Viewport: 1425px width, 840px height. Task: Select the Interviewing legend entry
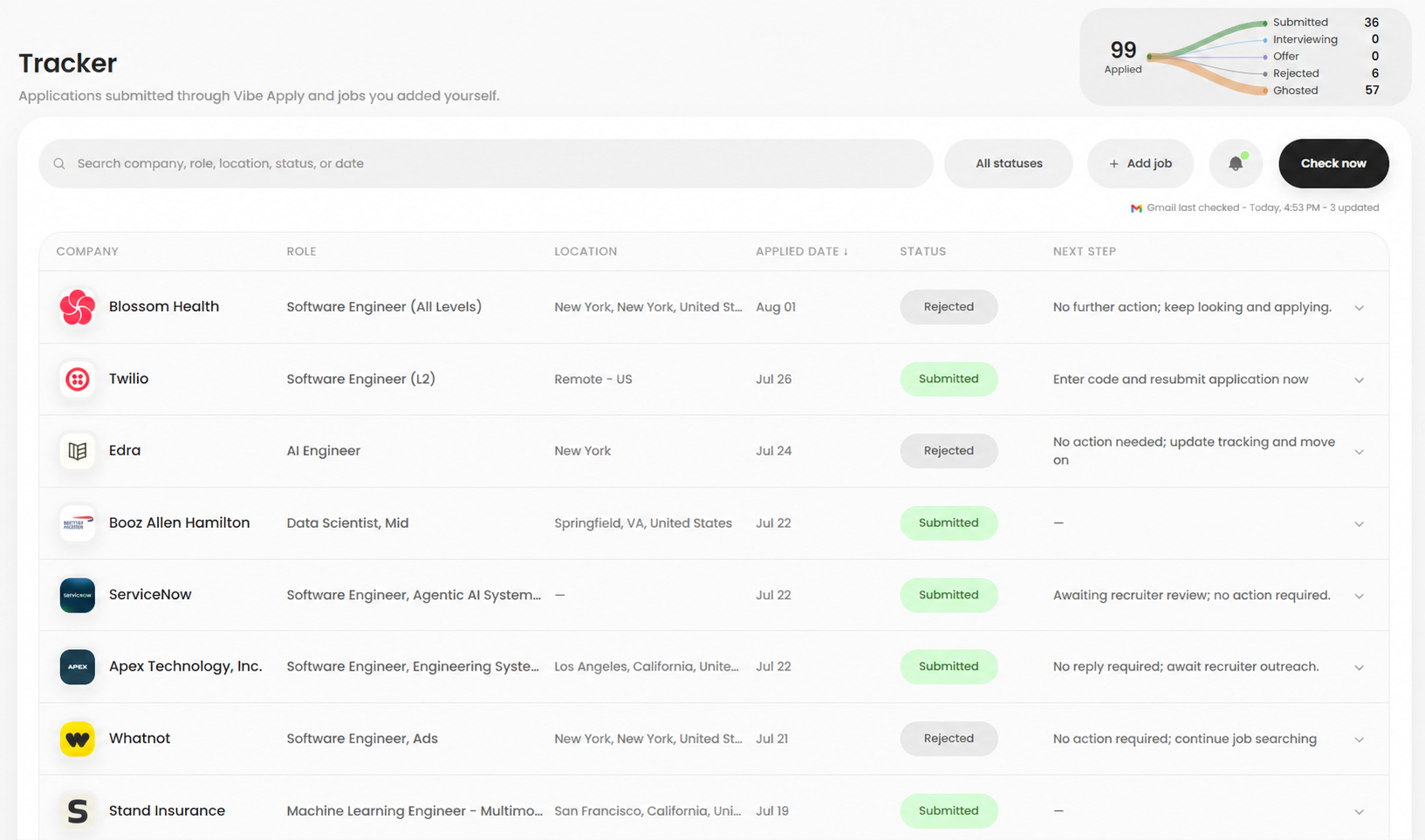tap(1325, 39)
